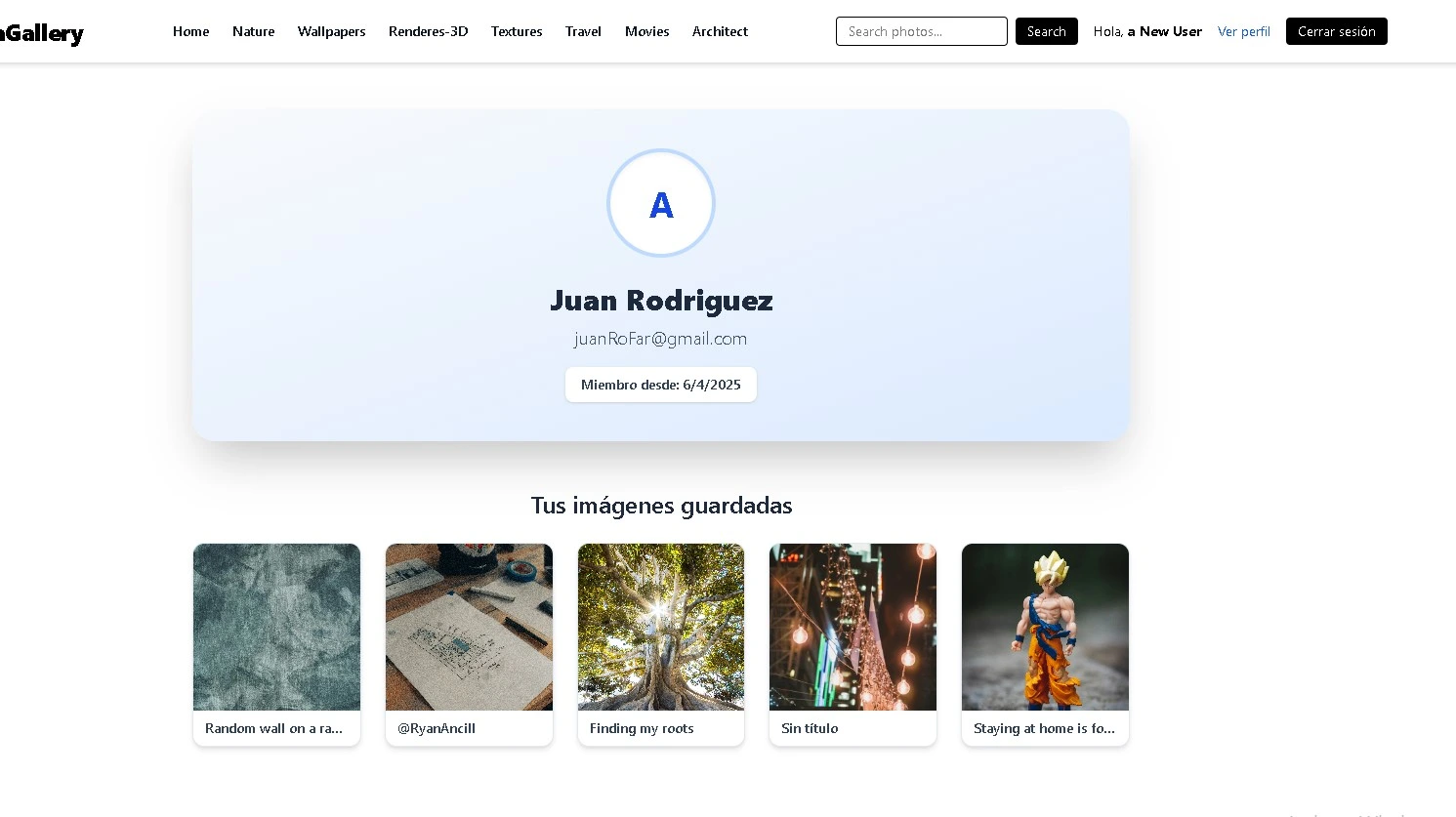The image size is (1456, 817).
Task: Follow the Ver perfil link
Action: 1243,31
